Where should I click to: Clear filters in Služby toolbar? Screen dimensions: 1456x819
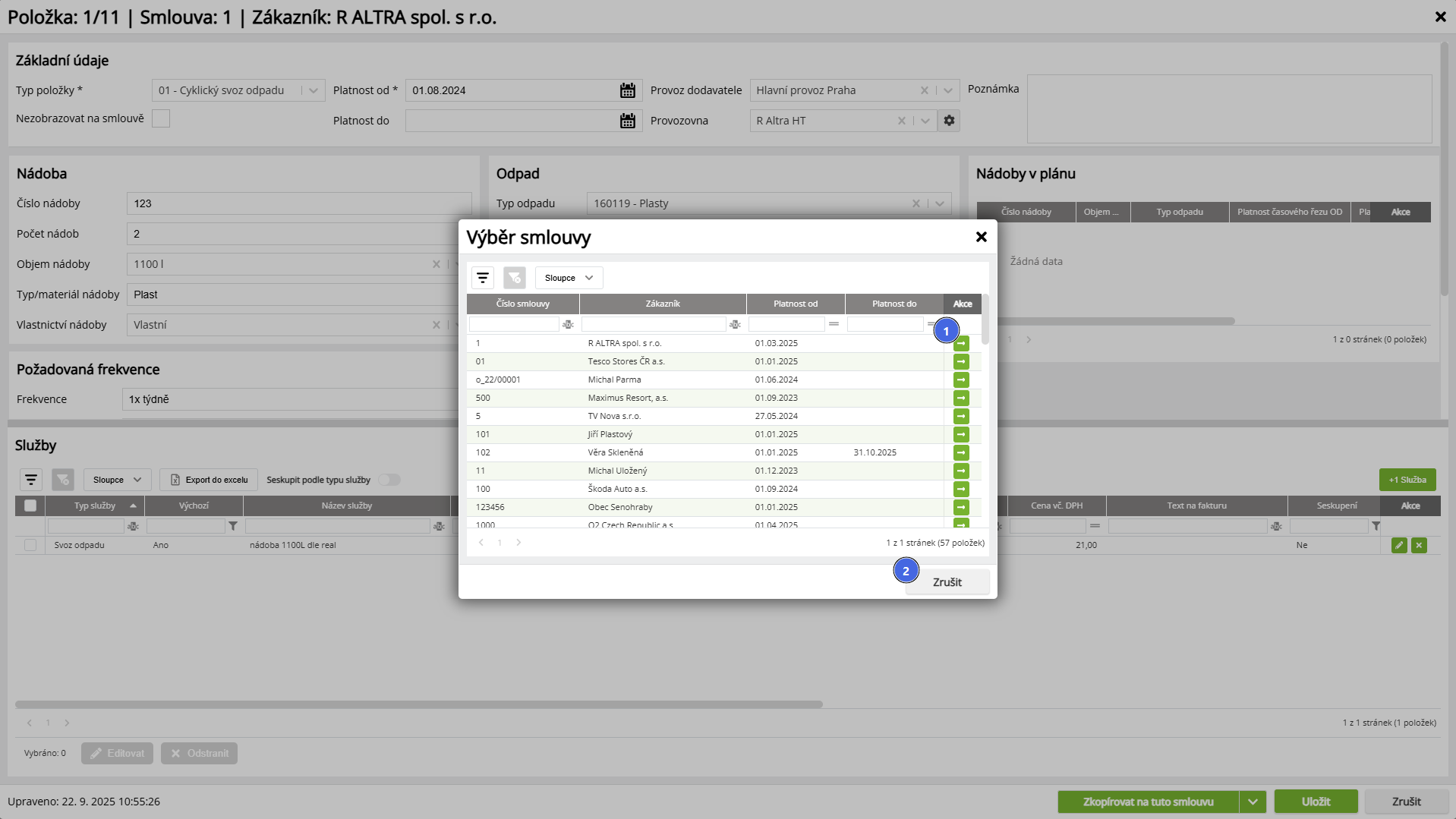click(63, 480)
